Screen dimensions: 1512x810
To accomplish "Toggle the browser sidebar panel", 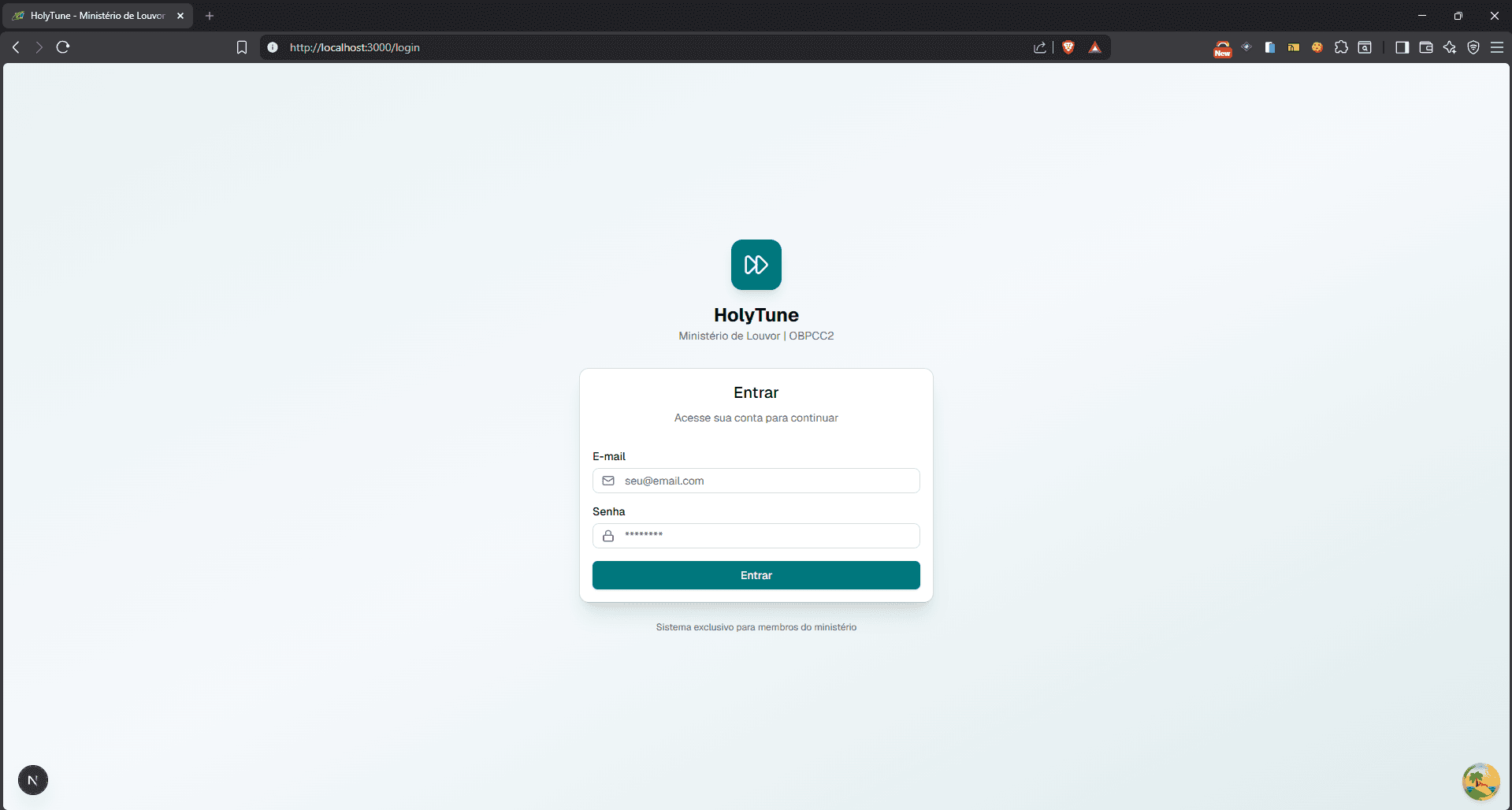I will pyautogui.click(x=1402, y=47).
